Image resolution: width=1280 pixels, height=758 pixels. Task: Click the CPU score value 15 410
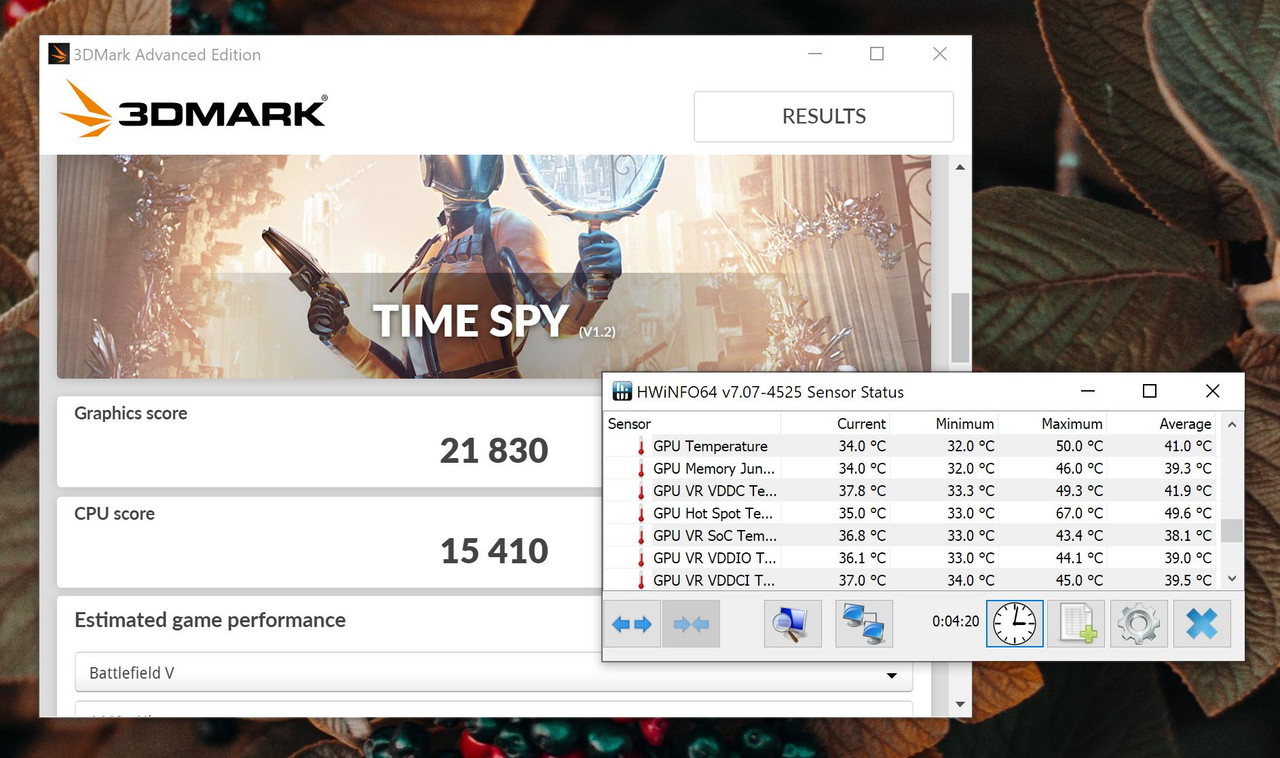(494, 551)
